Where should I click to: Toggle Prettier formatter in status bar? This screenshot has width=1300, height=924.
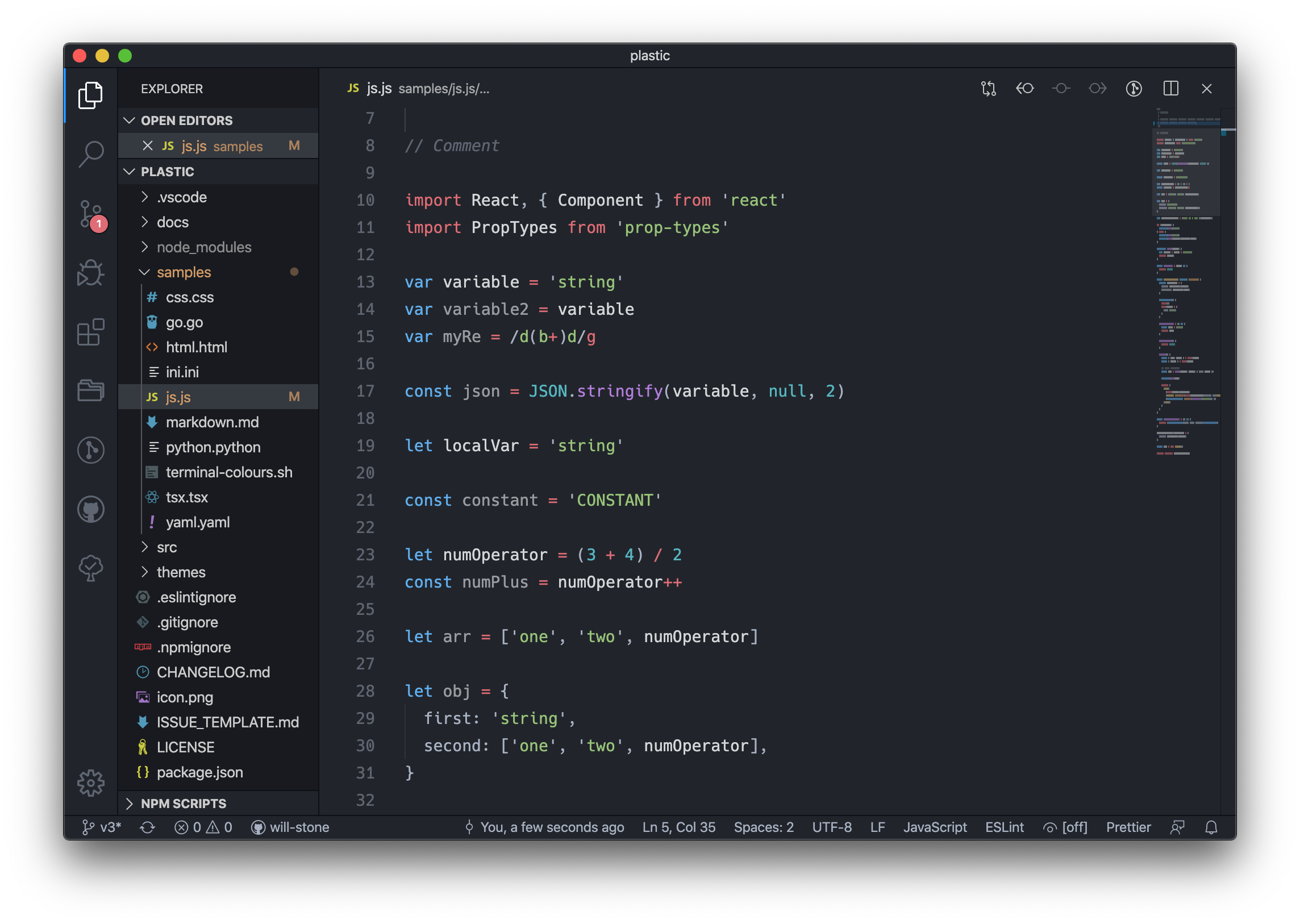point(1128,827)
